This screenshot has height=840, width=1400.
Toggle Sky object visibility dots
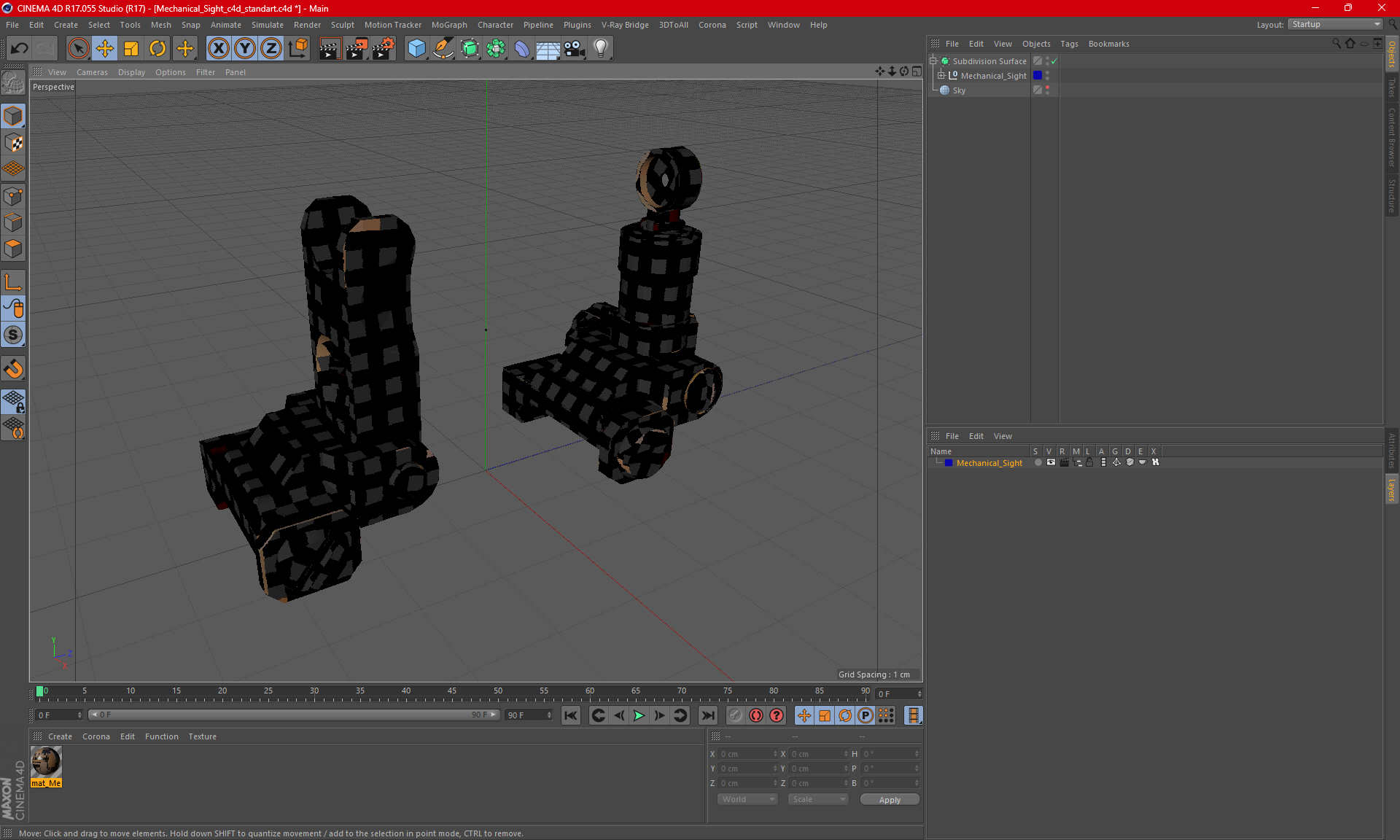click(x=1048, y=90)
